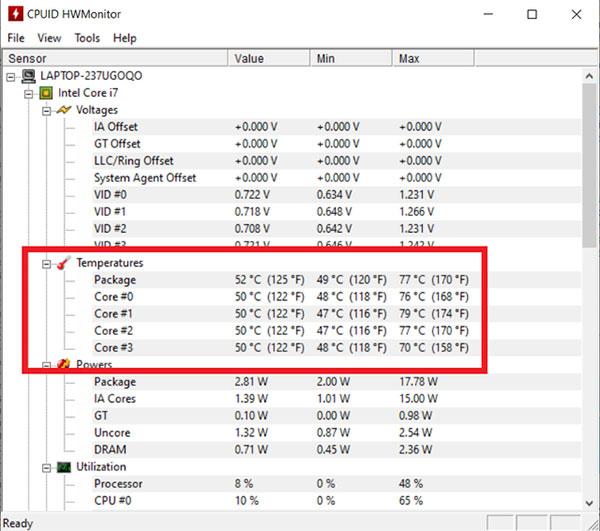Select the VID #1 row

click(337, 212)
